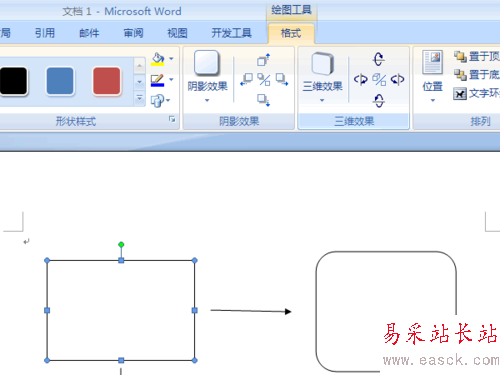The image size is (500, 375).
Task: Click the right middle sizing handle of rectangle
Action: pyautogui.click(x=195, y=310)
